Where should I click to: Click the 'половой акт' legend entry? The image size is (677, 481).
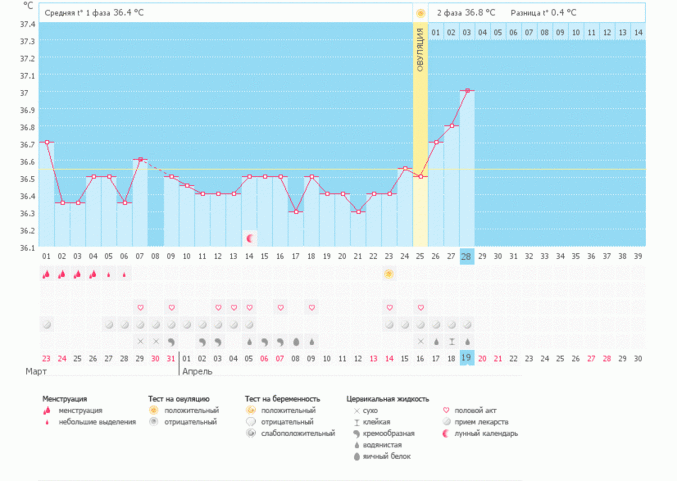(477, 410)
